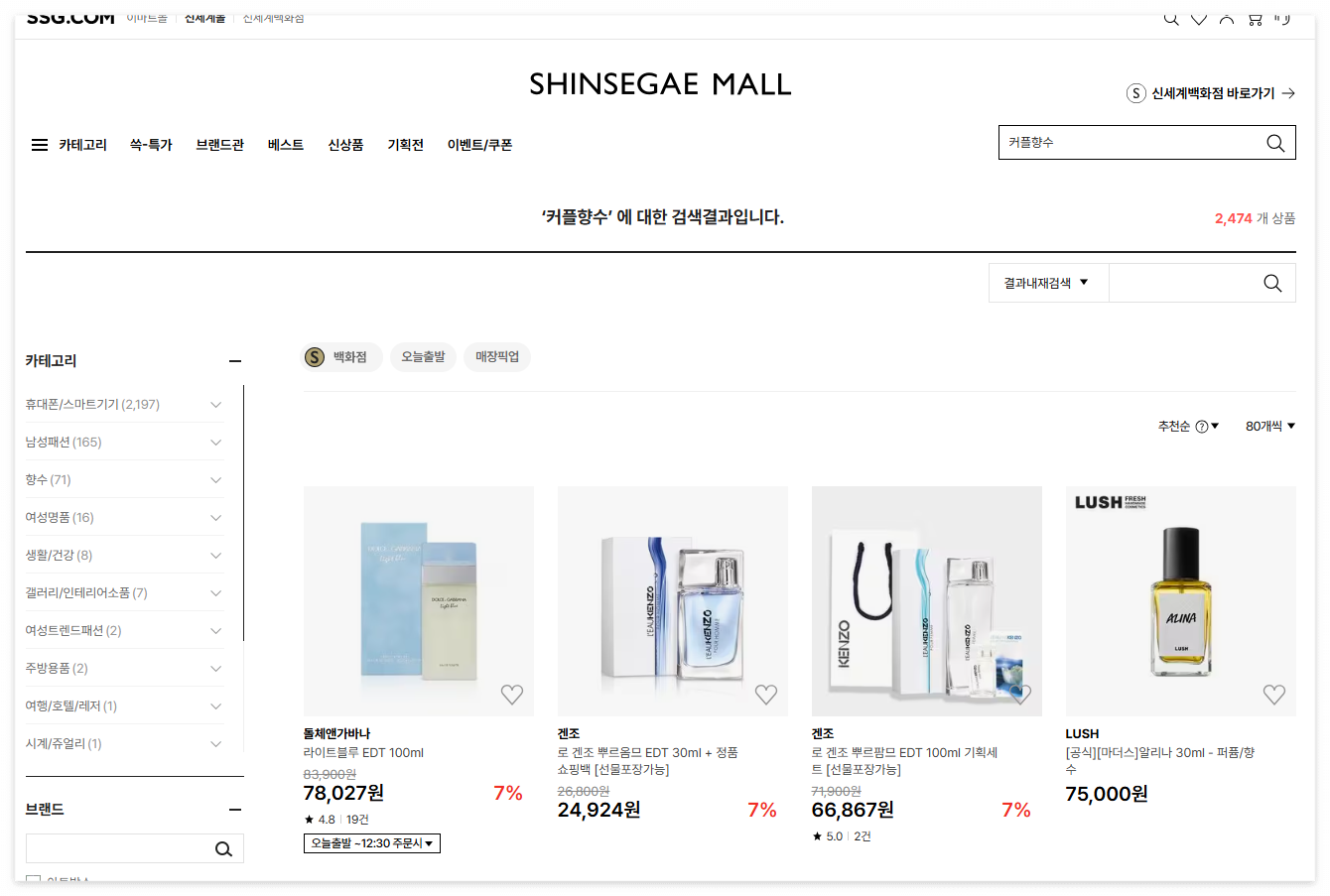Open the 베스트 menu item
This screenshot has height=896, width=1330.
[x=286, y=145]
